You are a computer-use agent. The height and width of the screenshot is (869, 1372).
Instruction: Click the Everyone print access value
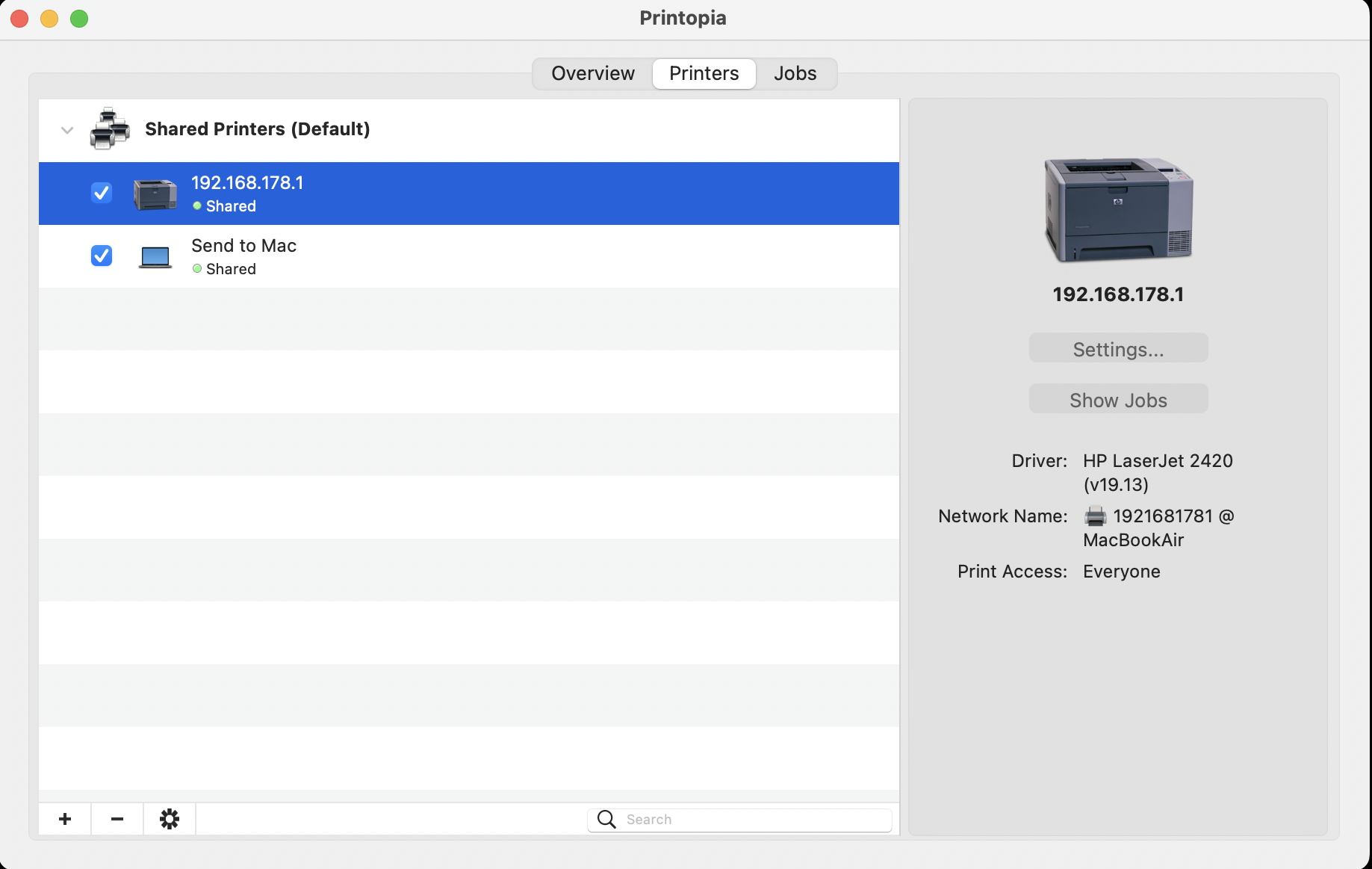pos(1121,572)
